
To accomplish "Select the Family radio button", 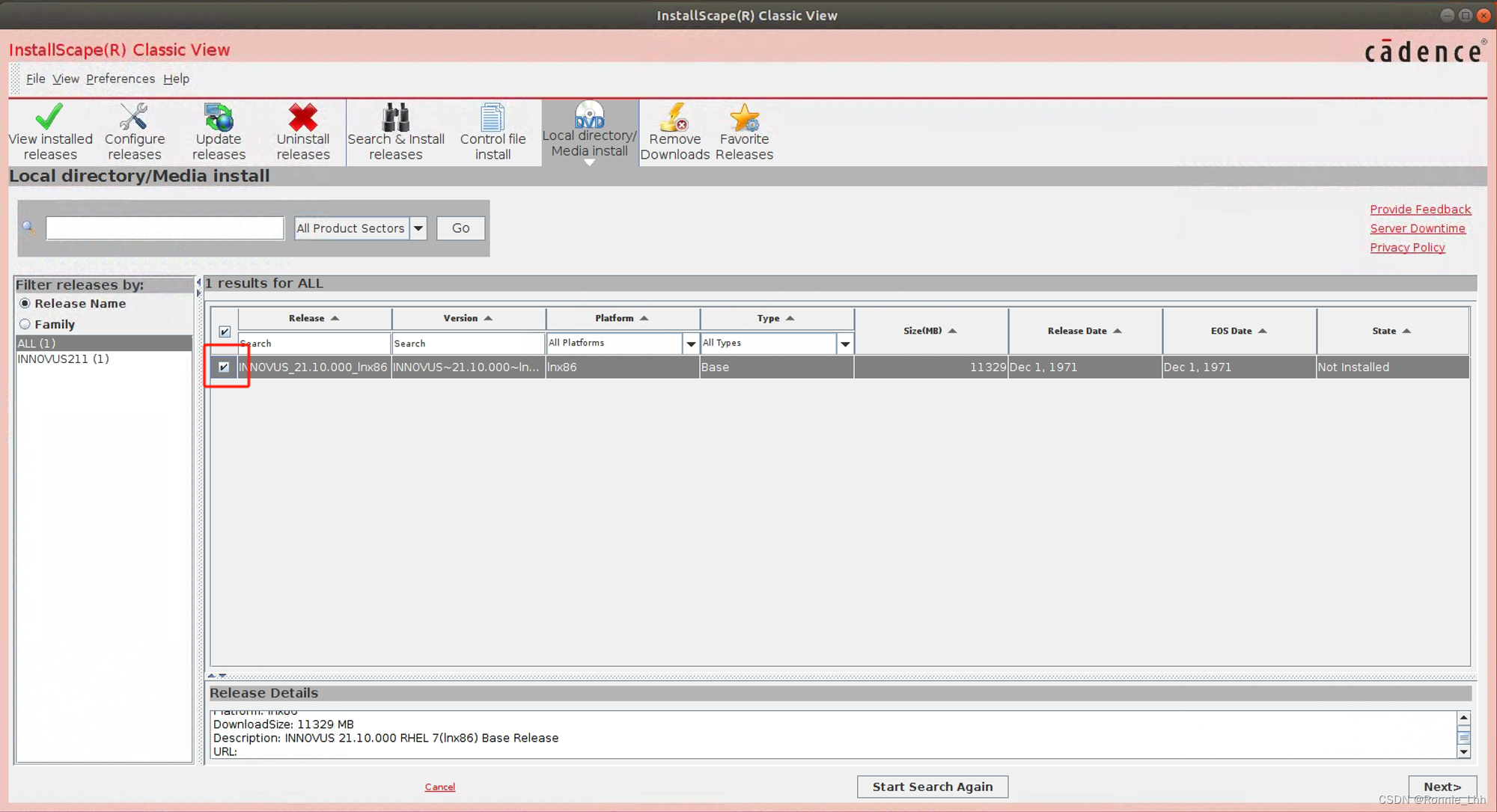I will click(25, 324).
